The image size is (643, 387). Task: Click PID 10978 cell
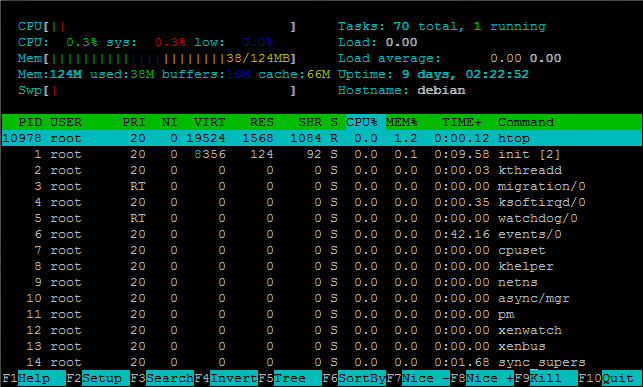coord(22,138)
